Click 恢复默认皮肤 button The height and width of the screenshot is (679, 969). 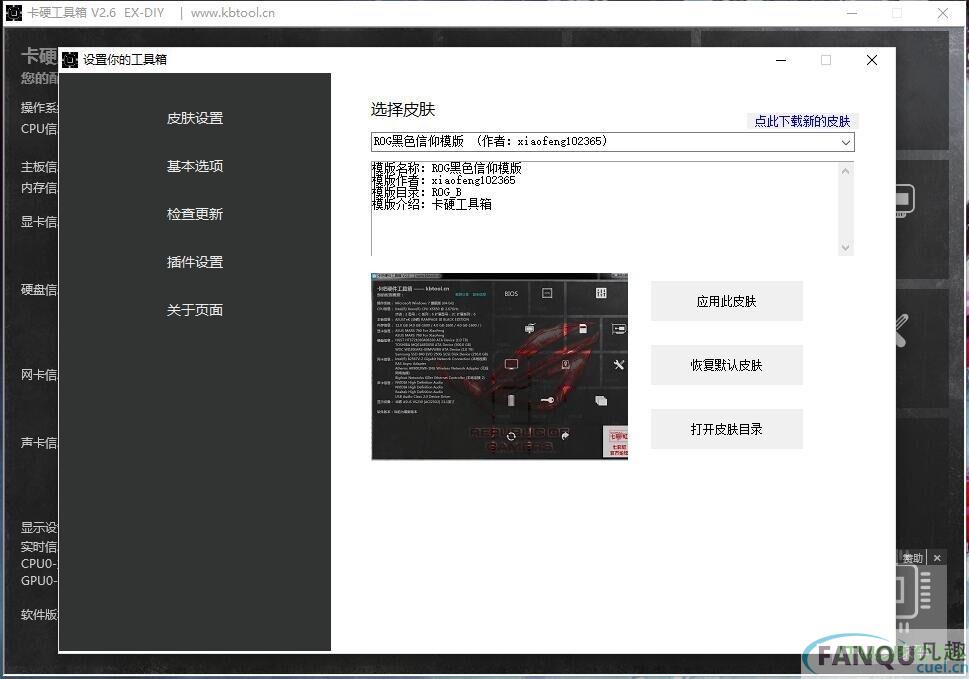point(727,365)
